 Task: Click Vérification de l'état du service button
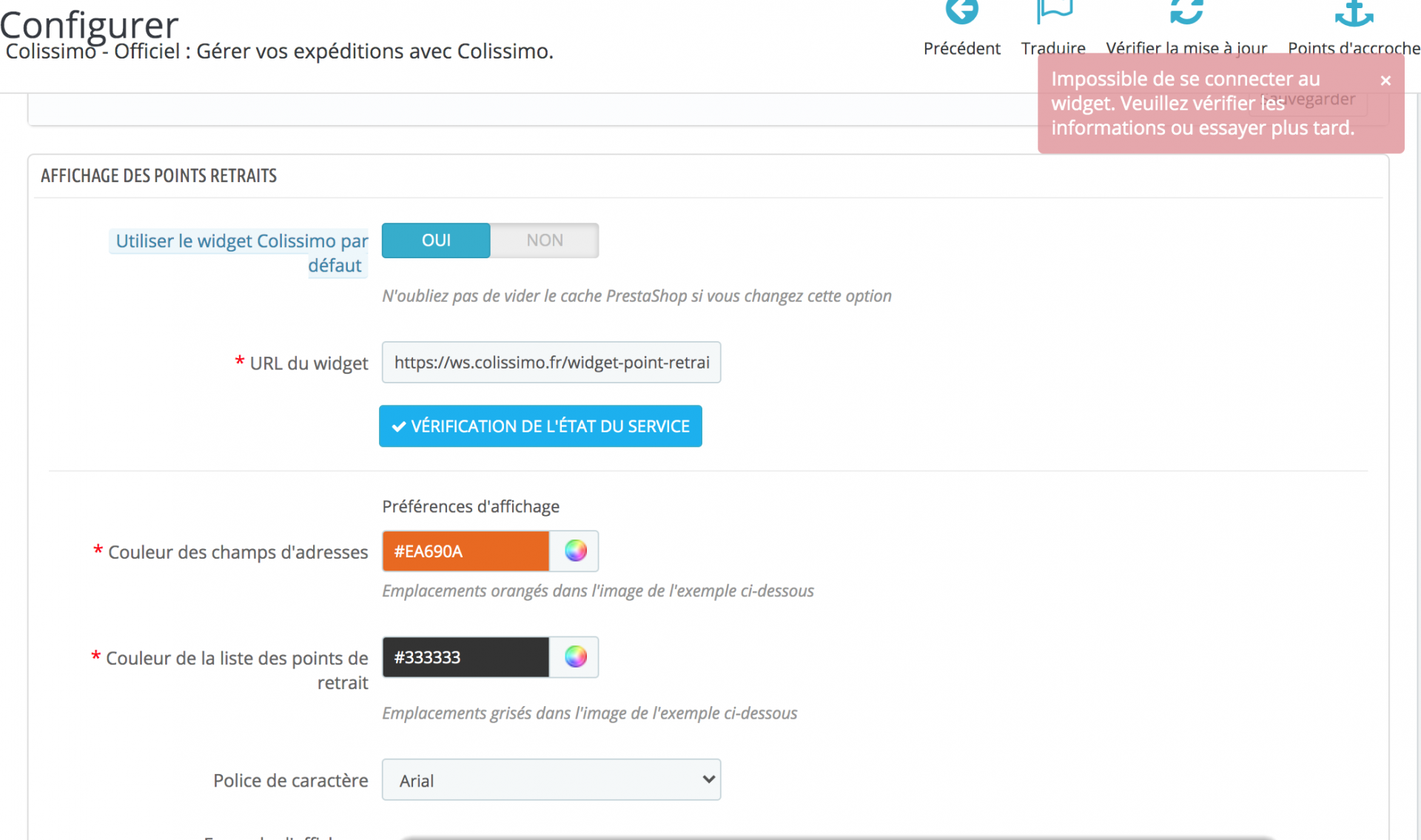540,426
